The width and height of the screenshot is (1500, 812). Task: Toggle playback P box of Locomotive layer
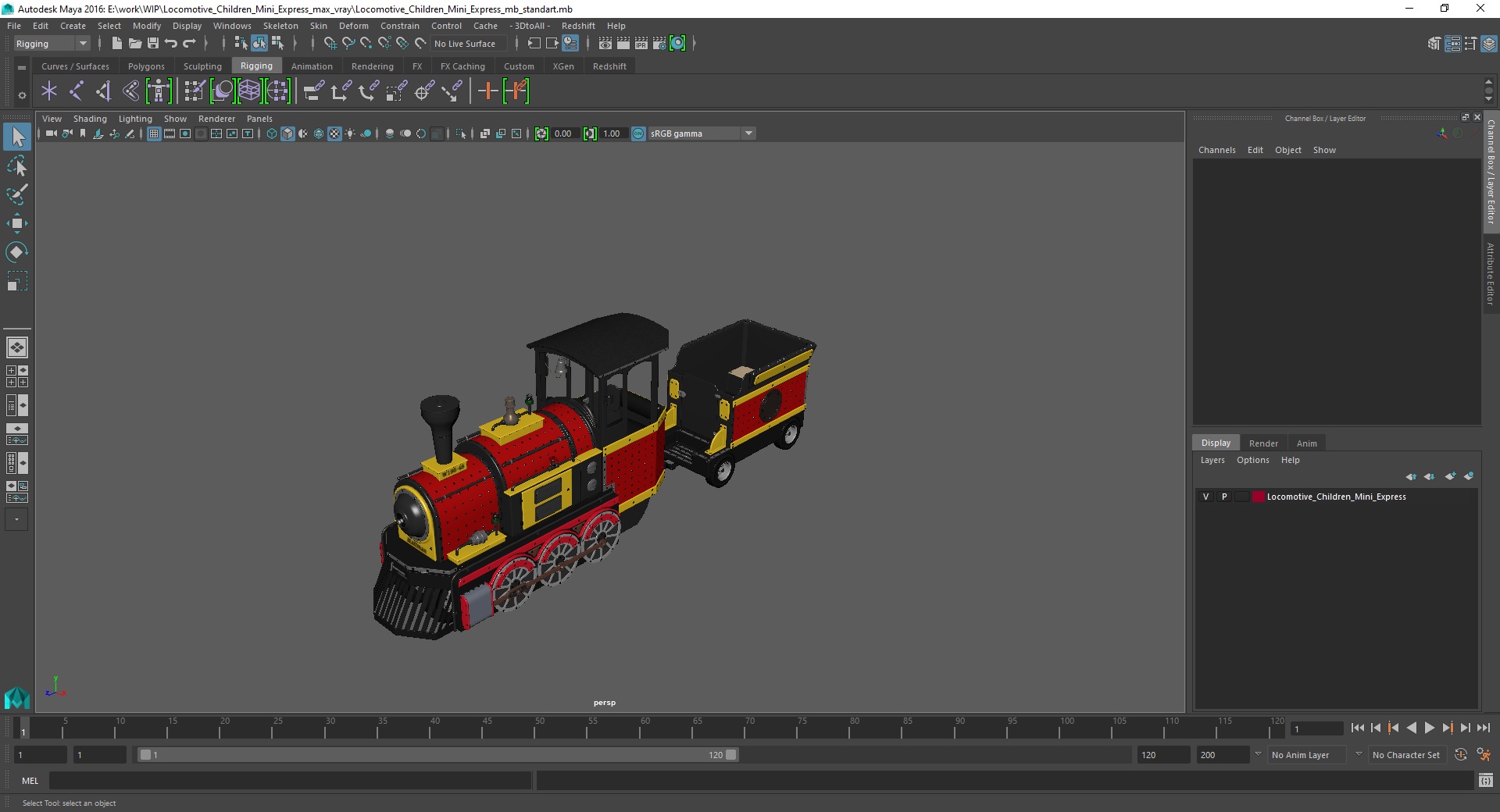(1224, 497)
